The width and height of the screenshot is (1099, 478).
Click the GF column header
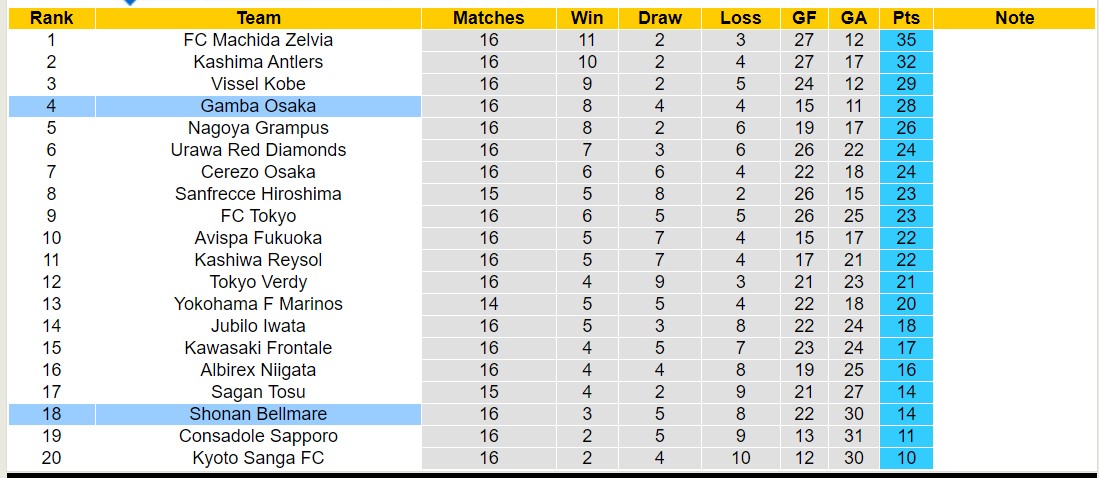coord(804,18)
